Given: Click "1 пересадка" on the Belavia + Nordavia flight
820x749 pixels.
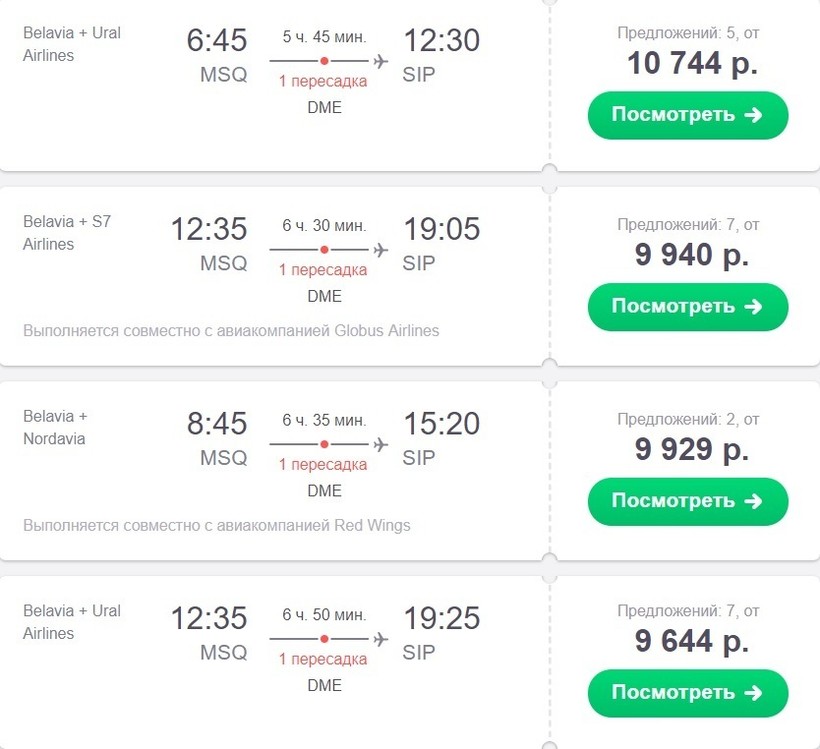Looking at the screenshot, I should (x=323, y=464).
